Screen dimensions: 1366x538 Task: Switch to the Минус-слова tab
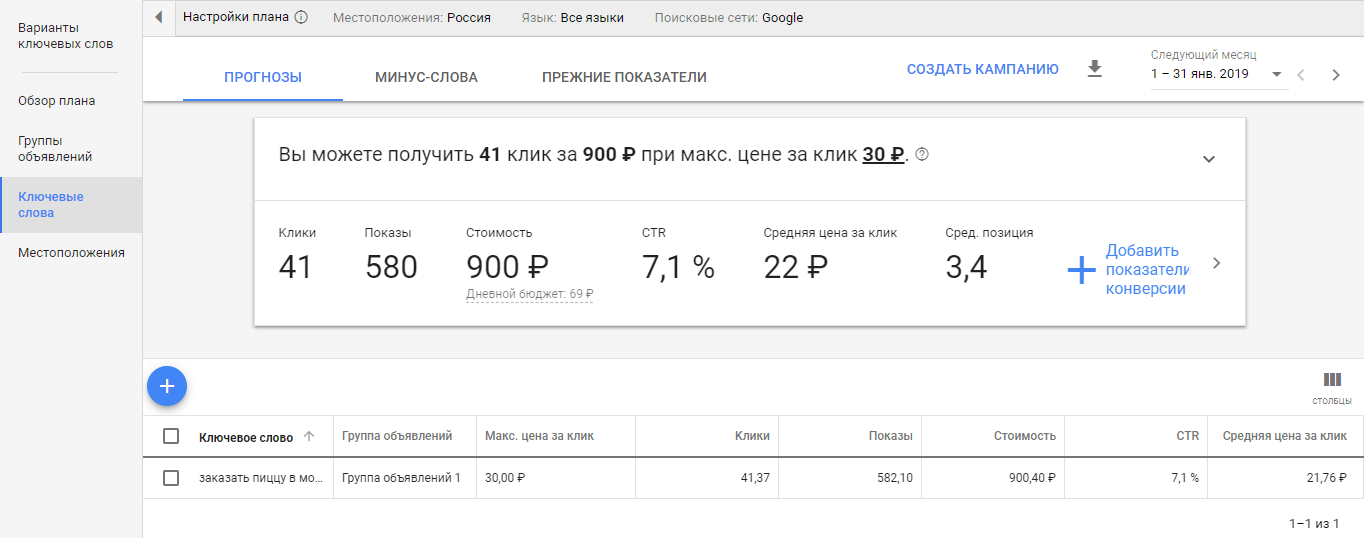pos(426,77)
